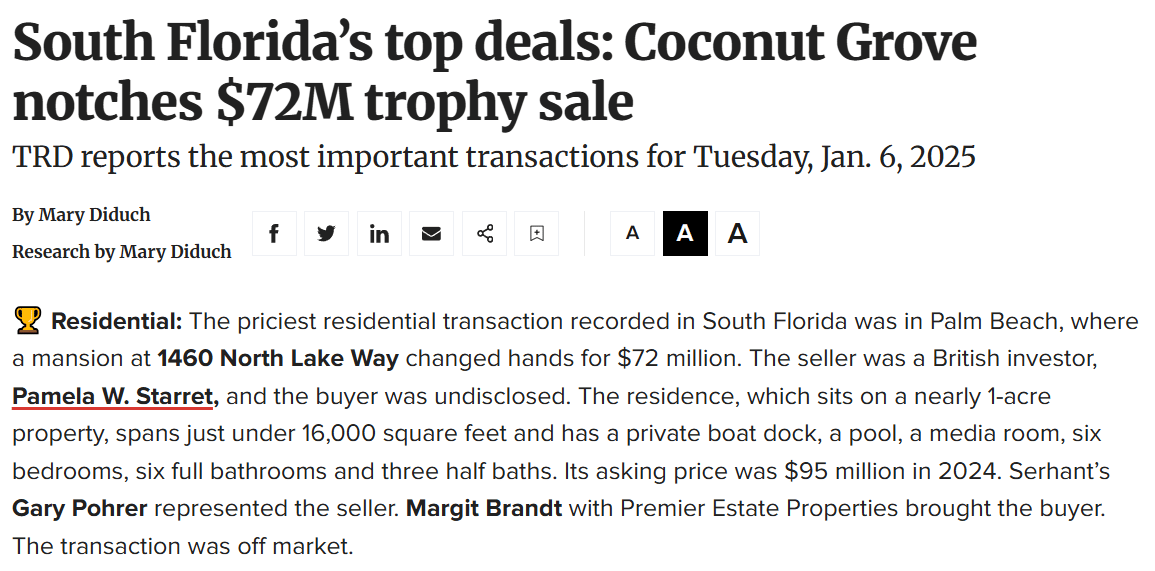The image size is (1155, 571).
Task: Send the article via email icon
Action: pyautogui.click(x=431, y=234)
